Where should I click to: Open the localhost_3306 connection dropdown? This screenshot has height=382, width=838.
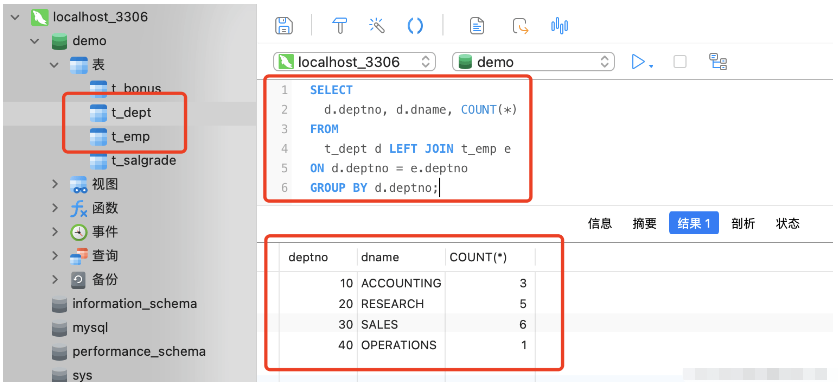click(354, 61)
